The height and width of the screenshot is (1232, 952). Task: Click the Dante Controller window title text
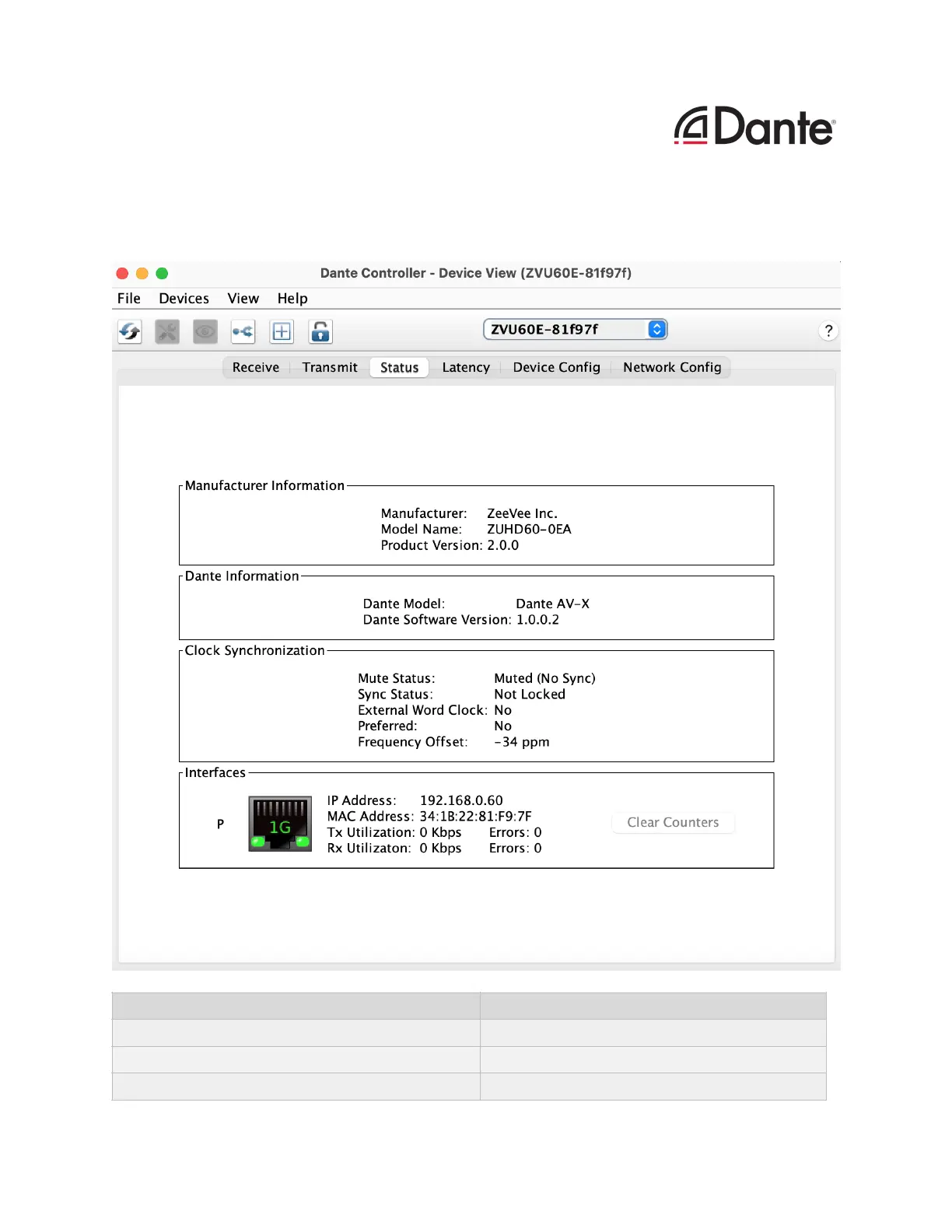(x=475, y=273)
